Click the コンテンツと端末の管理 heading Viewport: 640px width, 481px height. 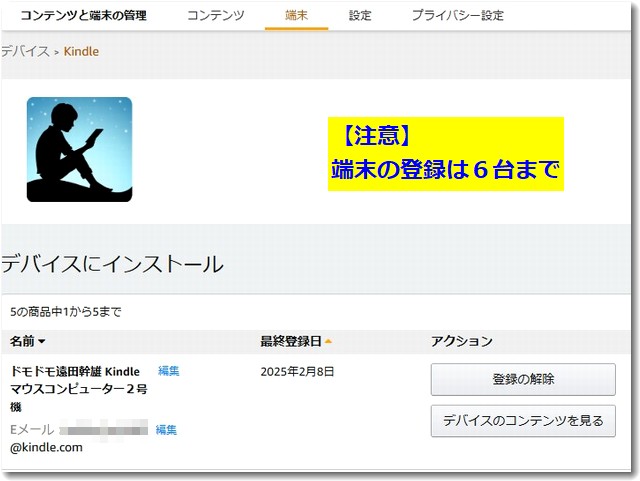[x=84, y=16]
